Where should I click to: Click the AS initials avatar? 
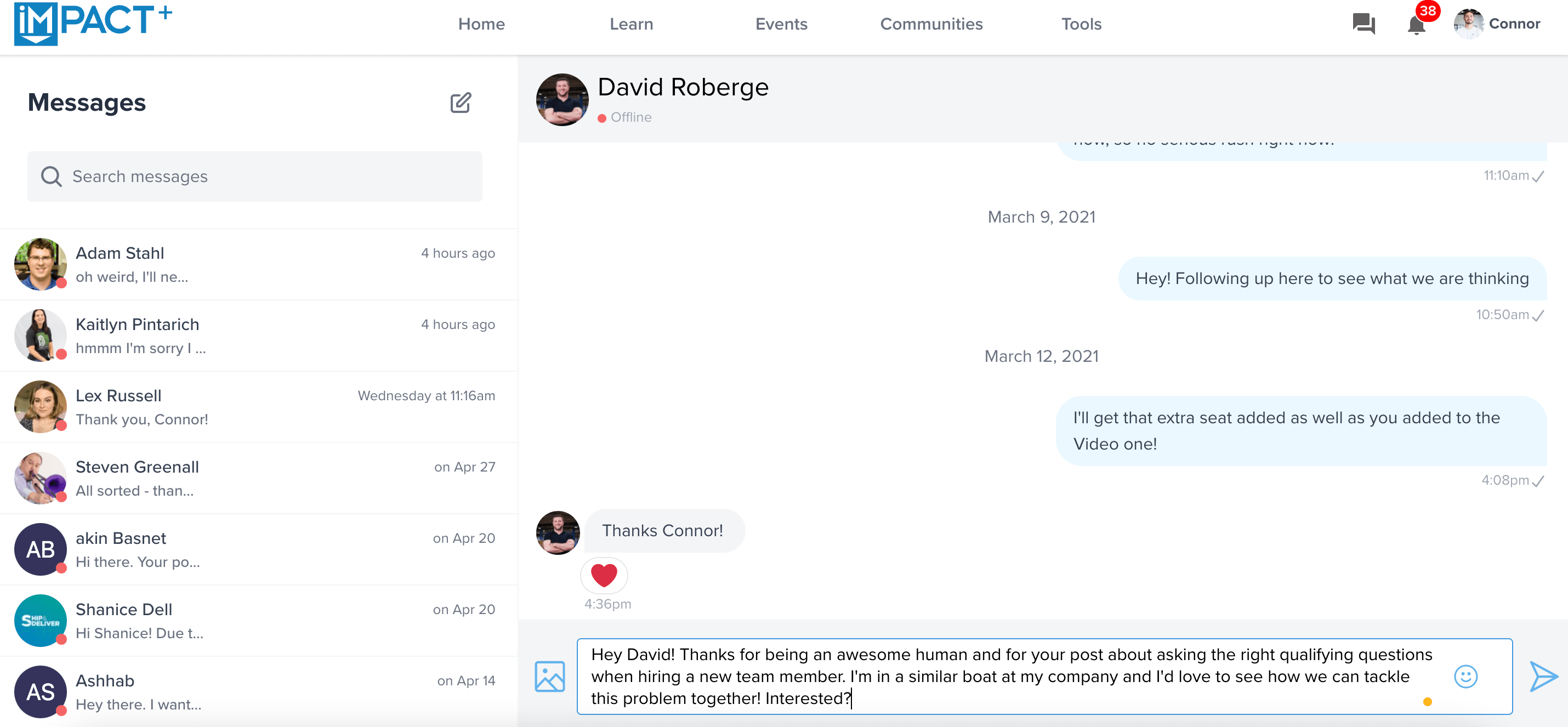[x=40, y=691]
